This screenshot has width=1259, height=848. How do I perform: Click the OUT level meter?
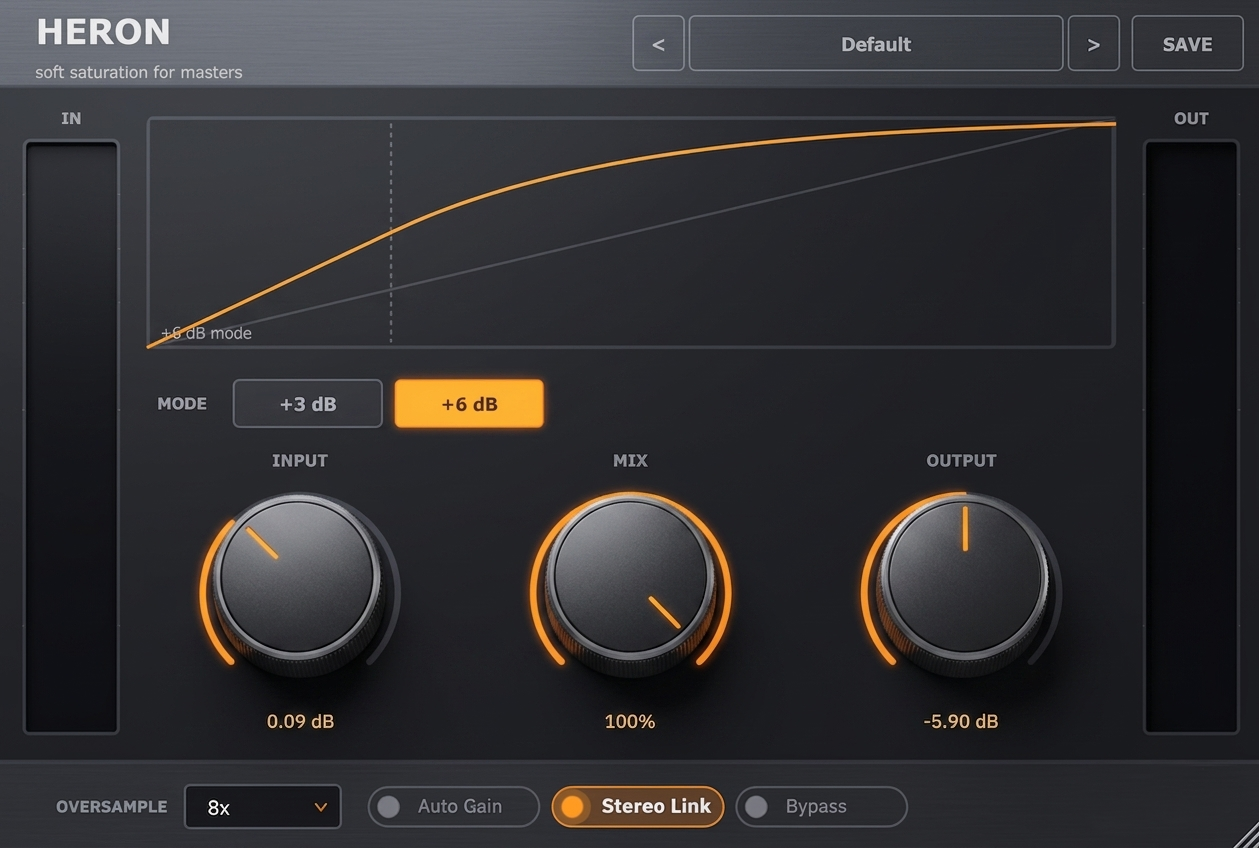(1191, 437)
